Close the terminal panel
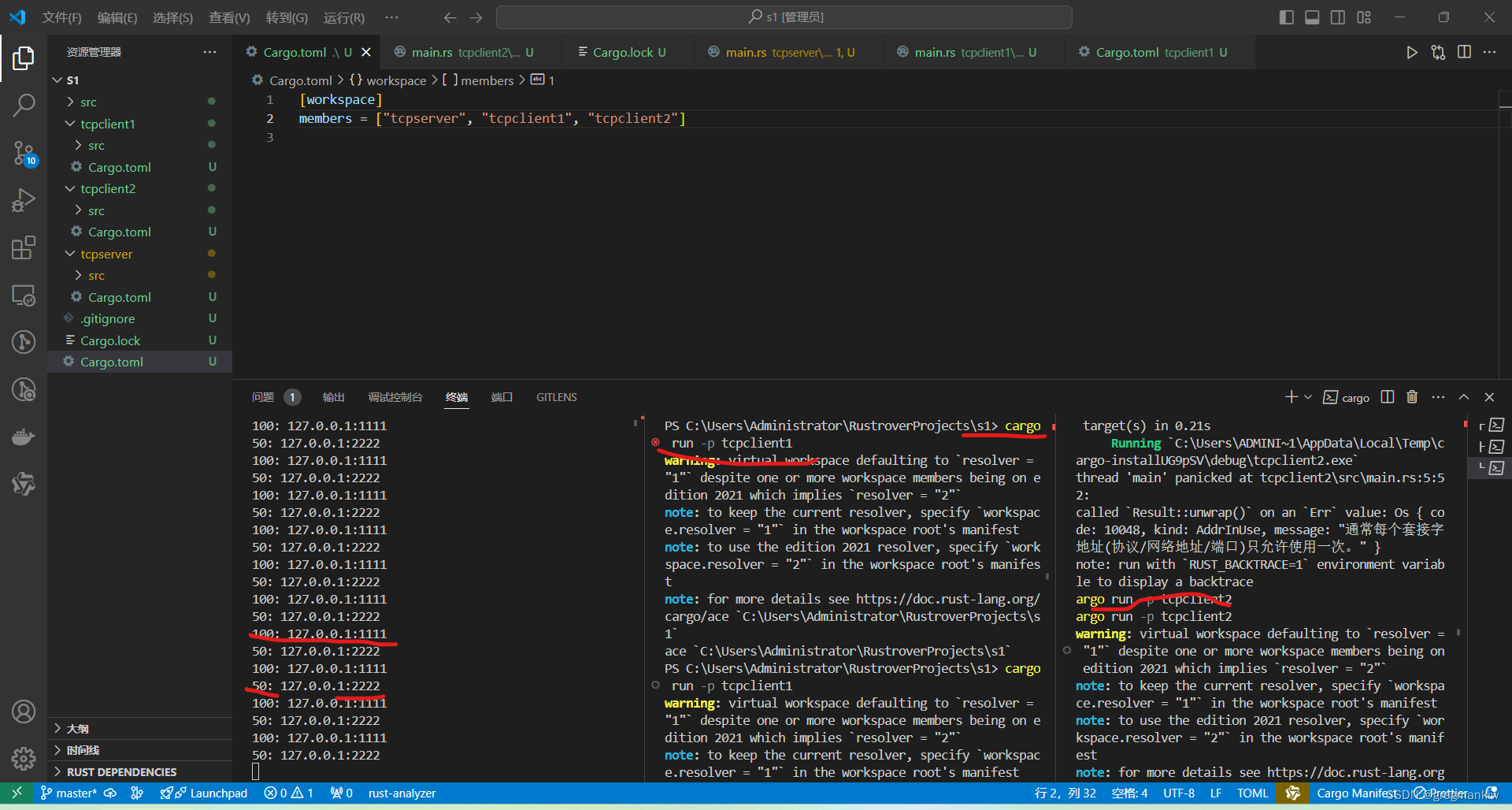 click(x=1489, y=397)
